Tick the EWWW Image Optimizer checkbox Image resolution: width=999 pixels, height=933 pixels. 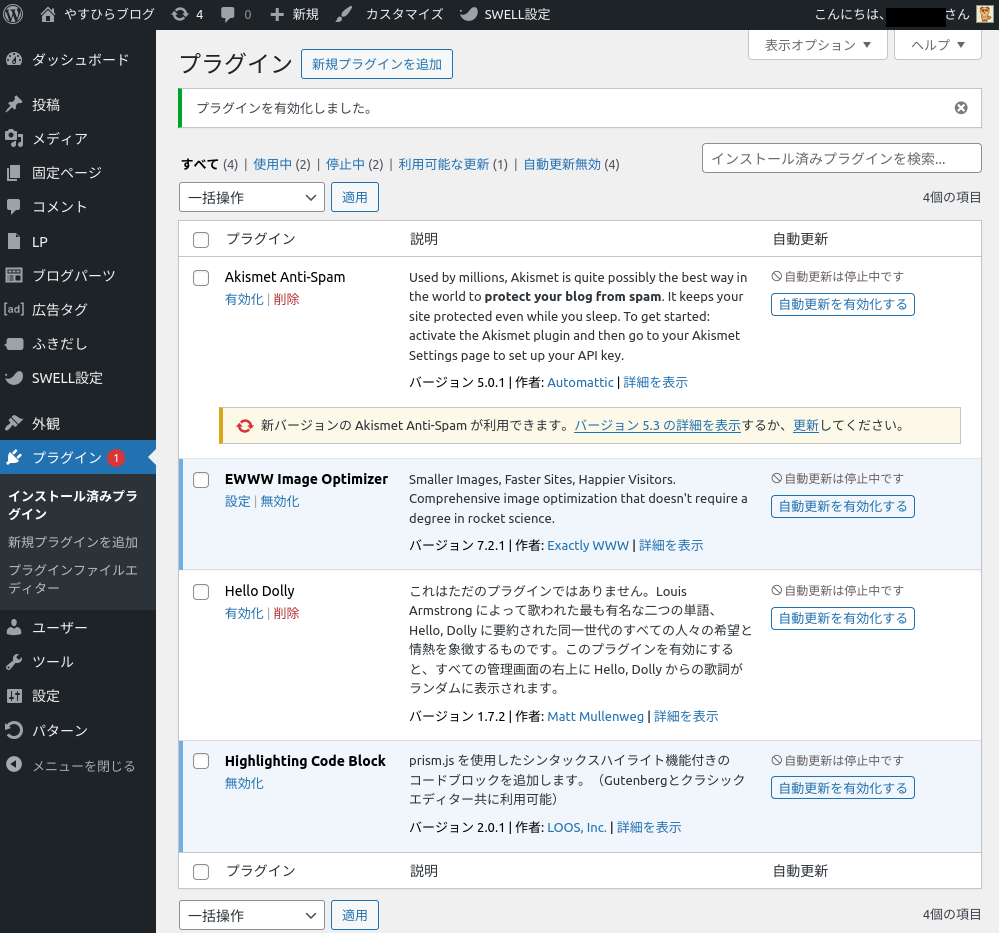201,480
